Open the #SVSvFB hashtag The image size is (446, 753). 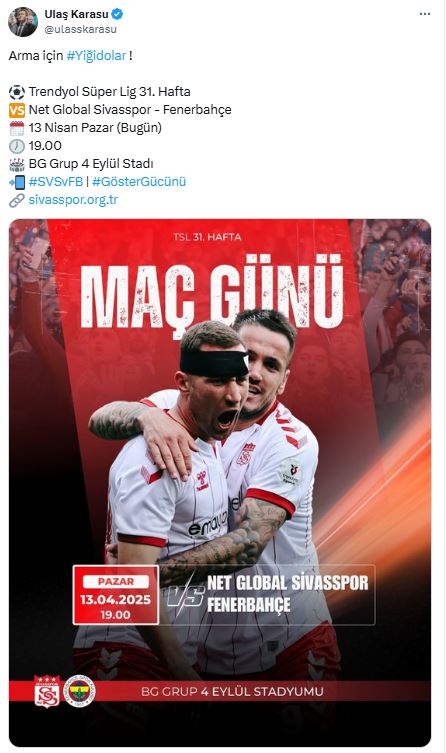[56, 182]
